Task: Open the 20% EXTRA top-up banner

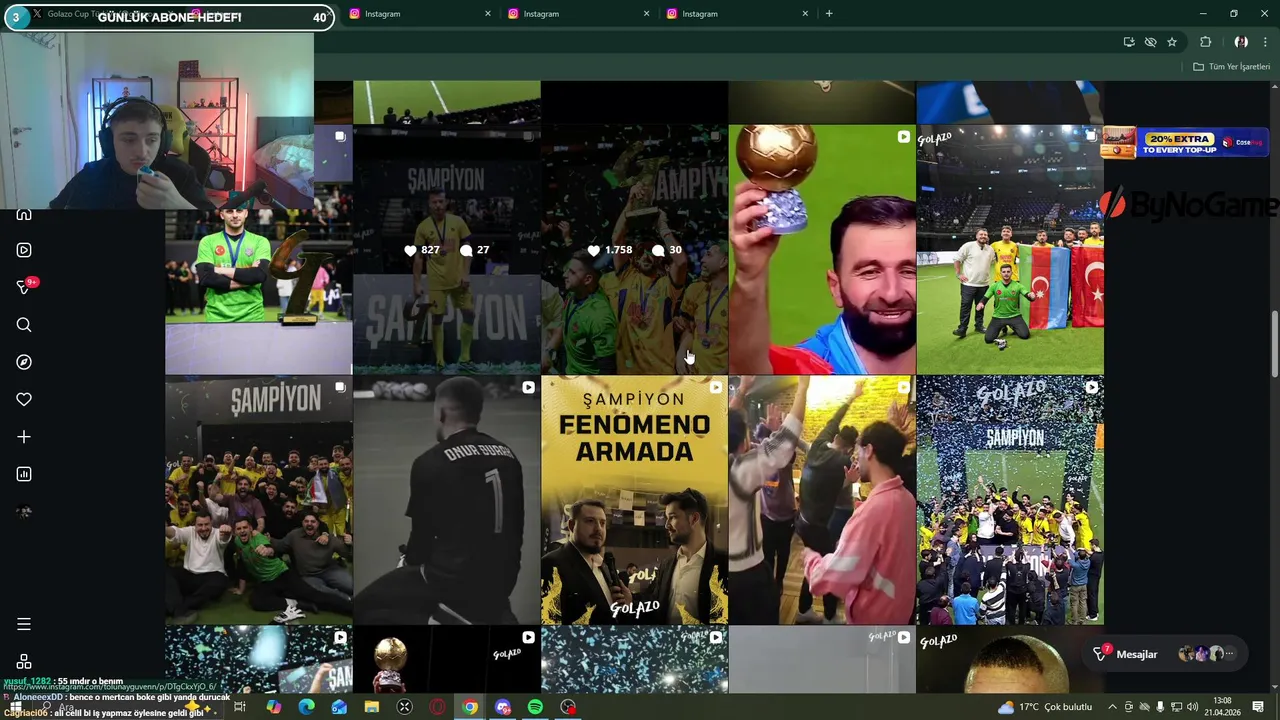Action: click(x=1185, y=142)
